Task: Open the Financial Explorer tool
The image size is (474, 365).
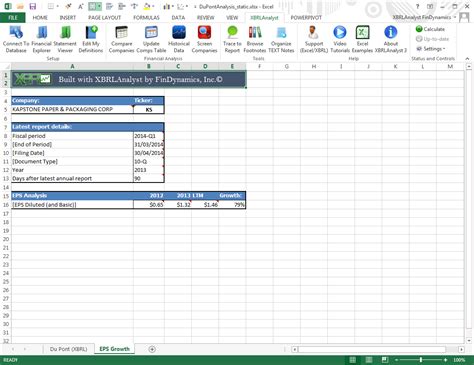Action: [x=41, y=39]
